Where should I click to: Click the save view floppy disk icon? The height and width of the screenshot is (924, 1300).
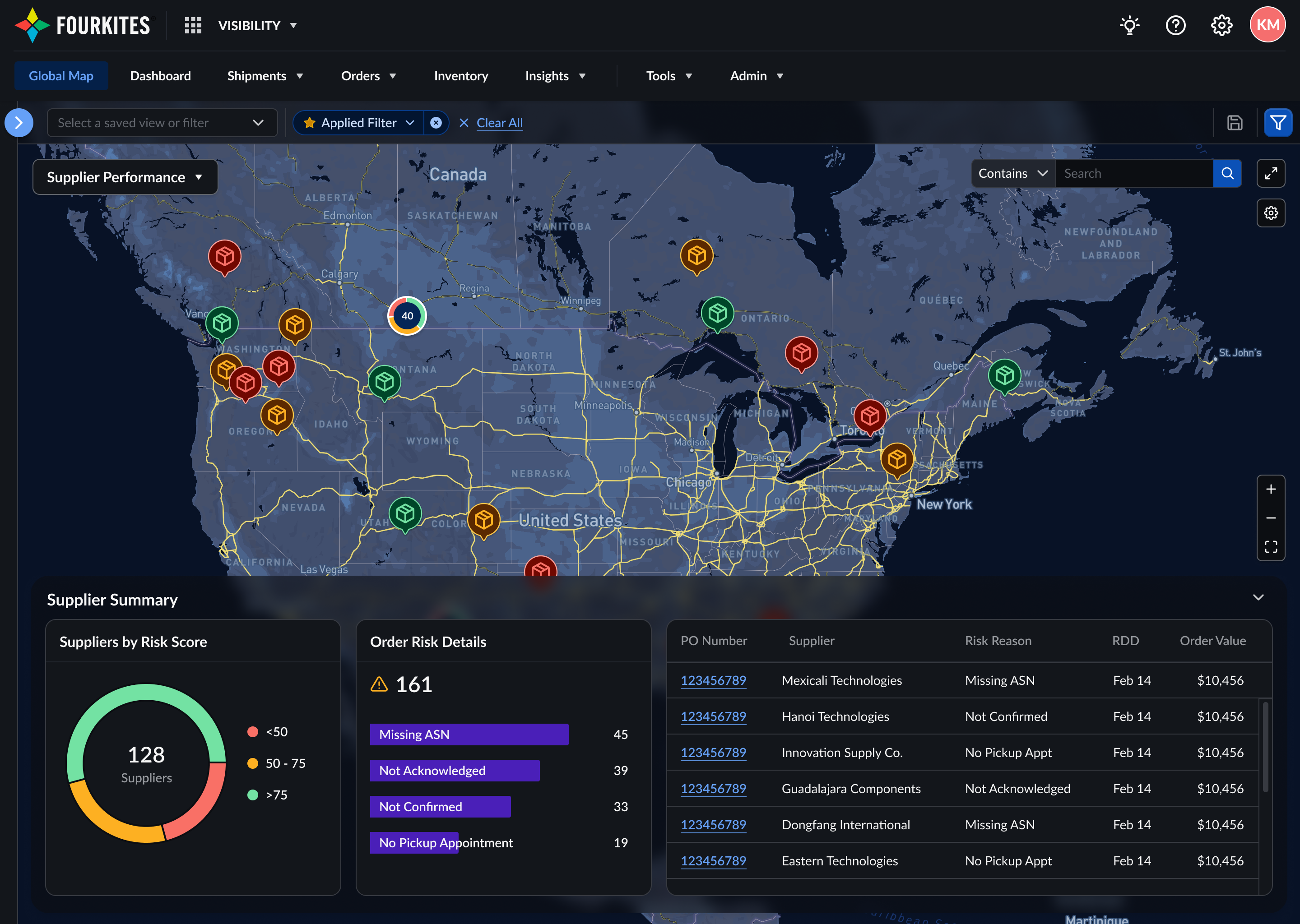(1235, 123)
